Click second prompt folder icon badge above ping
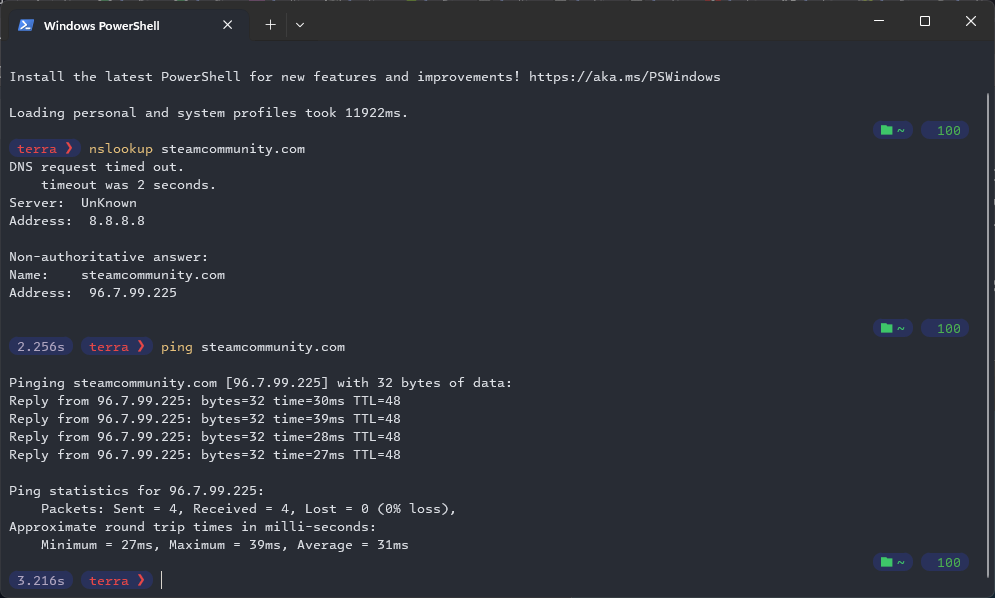995x598 pixels. tap(893, 328)
